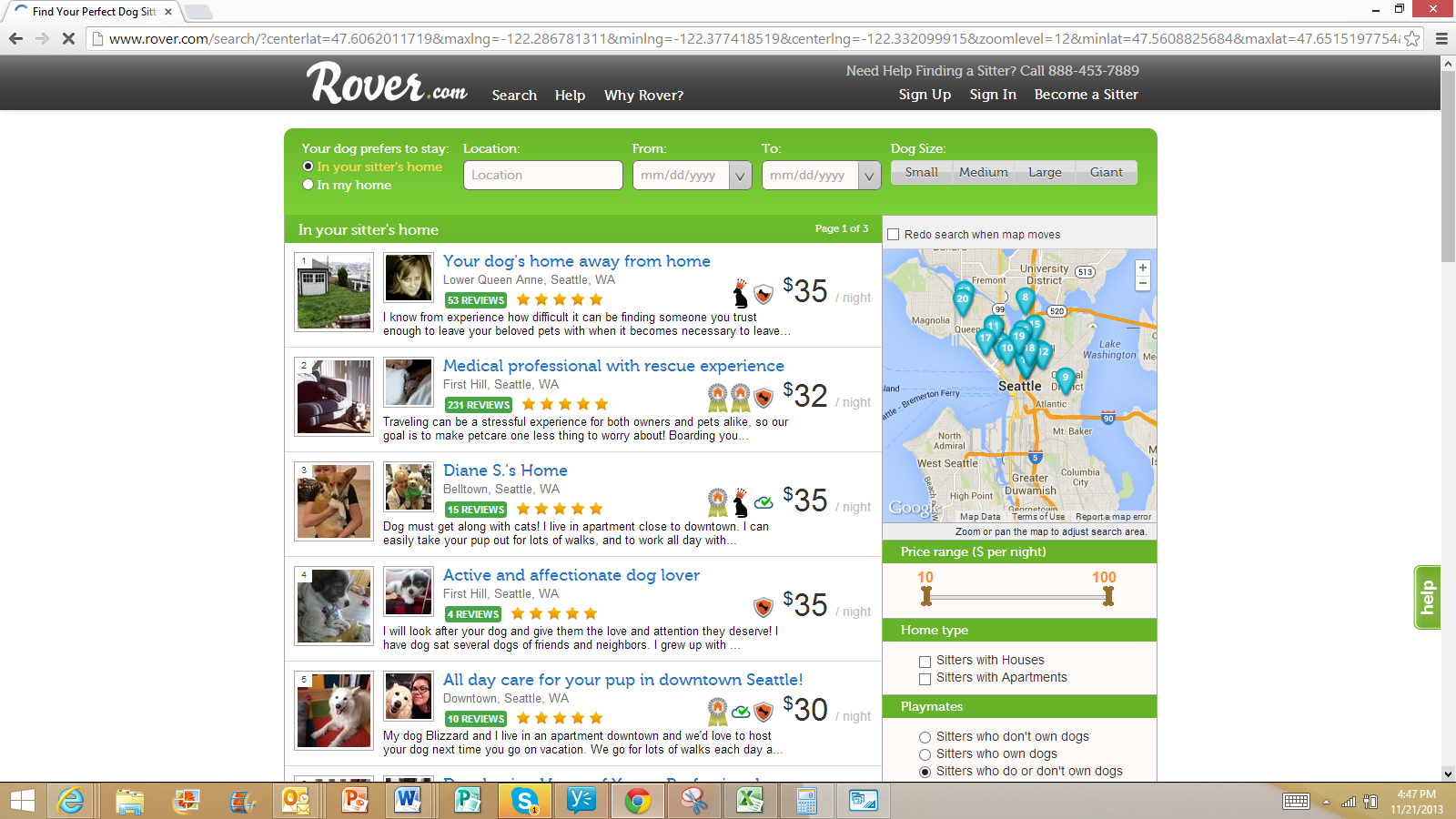The height and width of the screenshot is (819, 1456).
Task: Click the Rover.com logo
Action: pyautogui.click(x=387, y=84)
